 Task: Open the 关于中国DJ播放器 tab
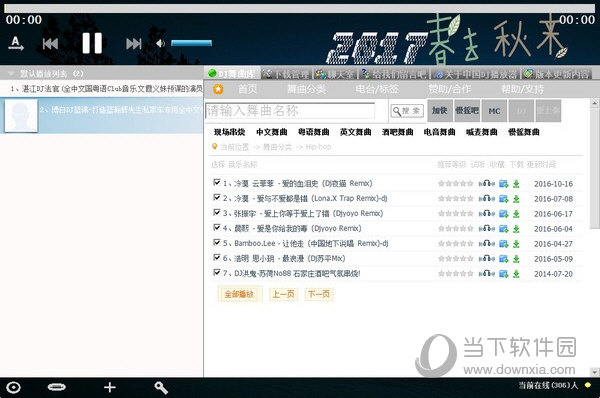(x=476, y=74)
